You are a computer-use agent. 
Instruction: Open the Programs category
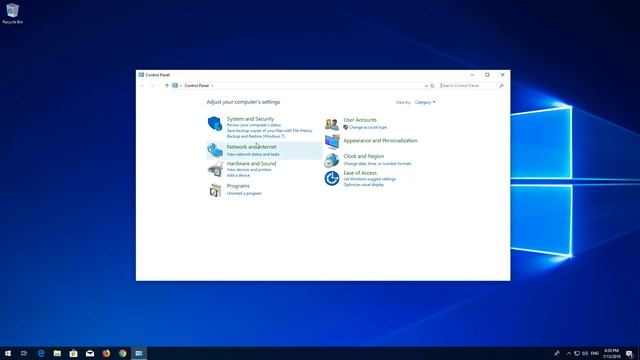click(238, 186)
